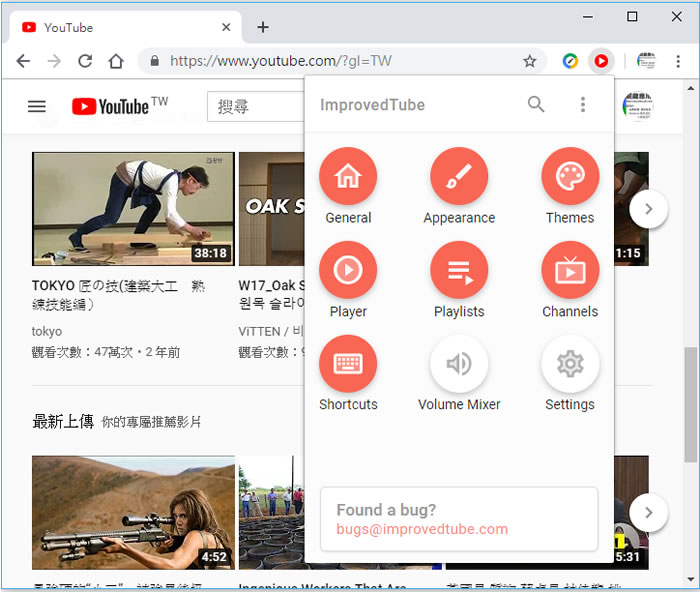Image resolution: width=700 pixels, height=592 pixels.
Task: Open the Playlists section icon
Action: tap(459, 271)
